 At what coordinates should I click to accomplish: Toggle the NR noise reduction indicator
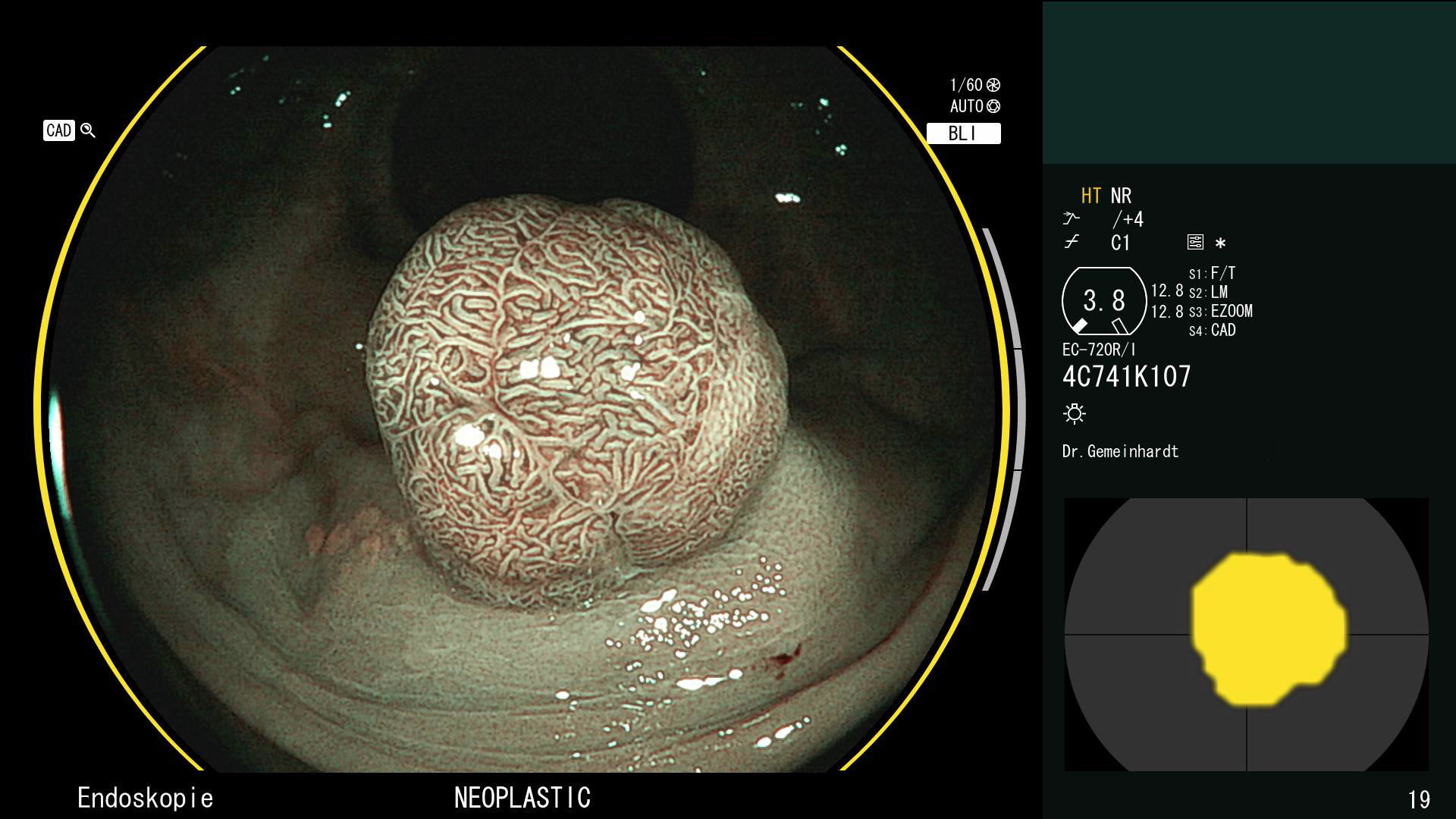pos(1121,196)
